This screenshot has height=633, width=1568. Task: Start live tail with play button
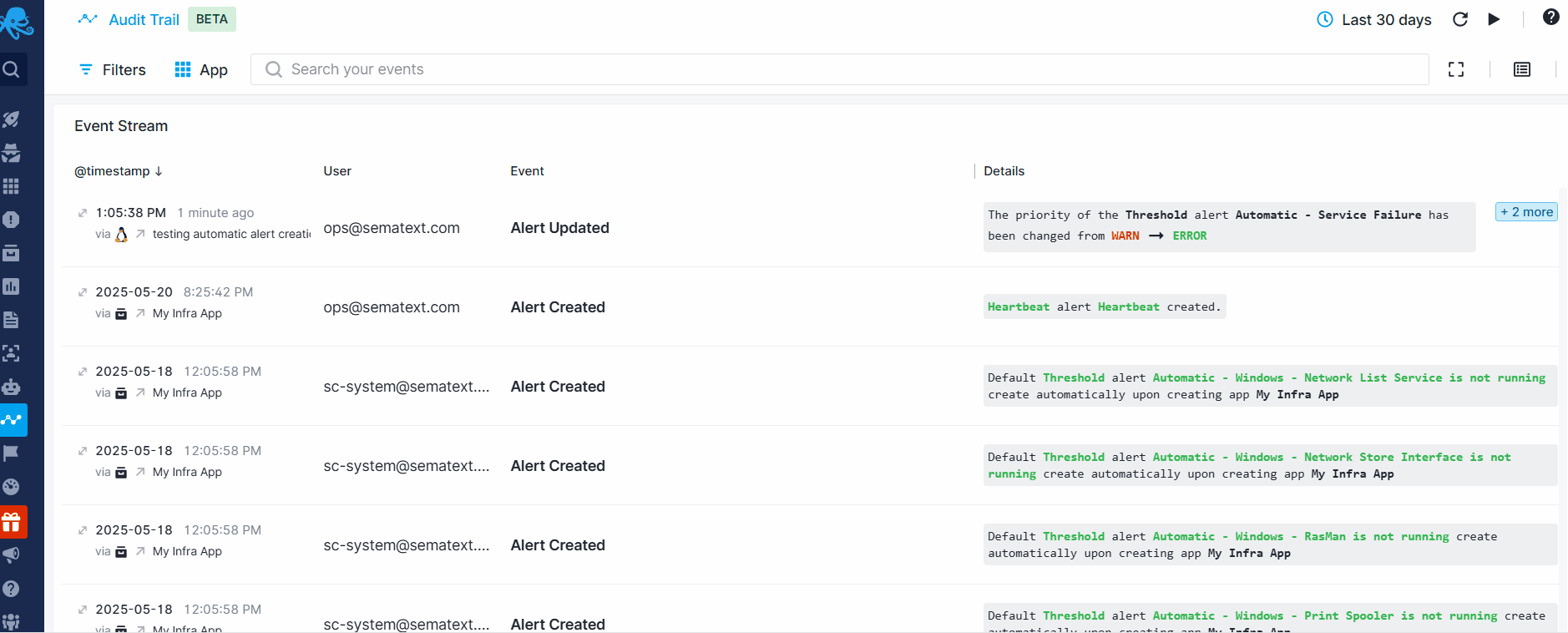pos(1494,19)
